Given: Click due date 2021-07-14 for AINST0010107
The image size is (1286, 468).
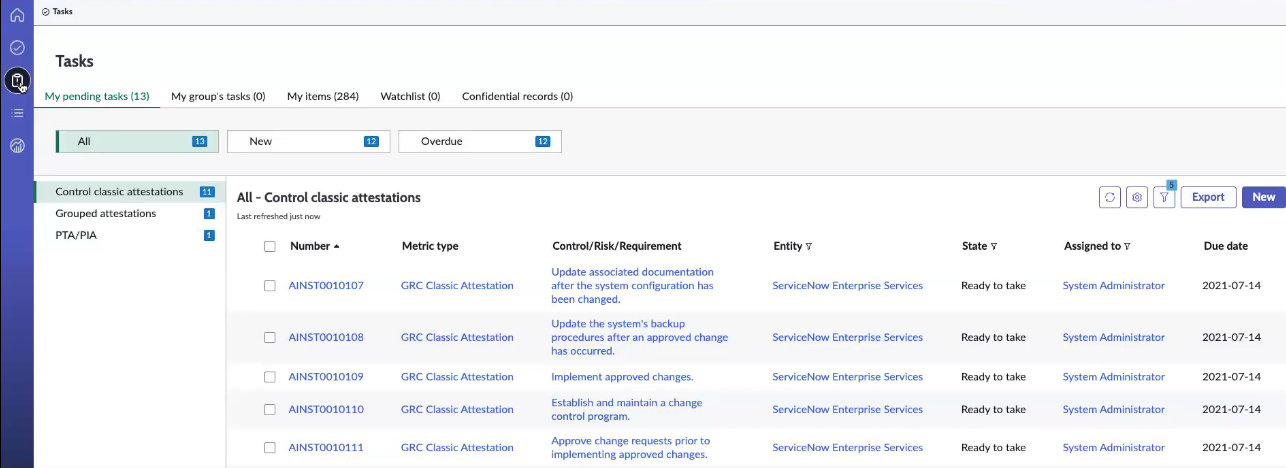Looking at the screenshot, I should pos(1229,285).
